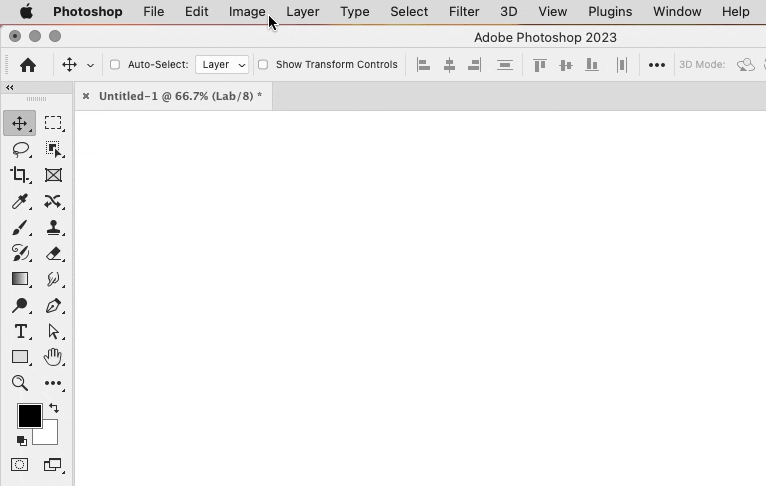The height and width of the screenshot is (486, 766).
Task: Select the Eraser tool
Action: pos(53,254)
